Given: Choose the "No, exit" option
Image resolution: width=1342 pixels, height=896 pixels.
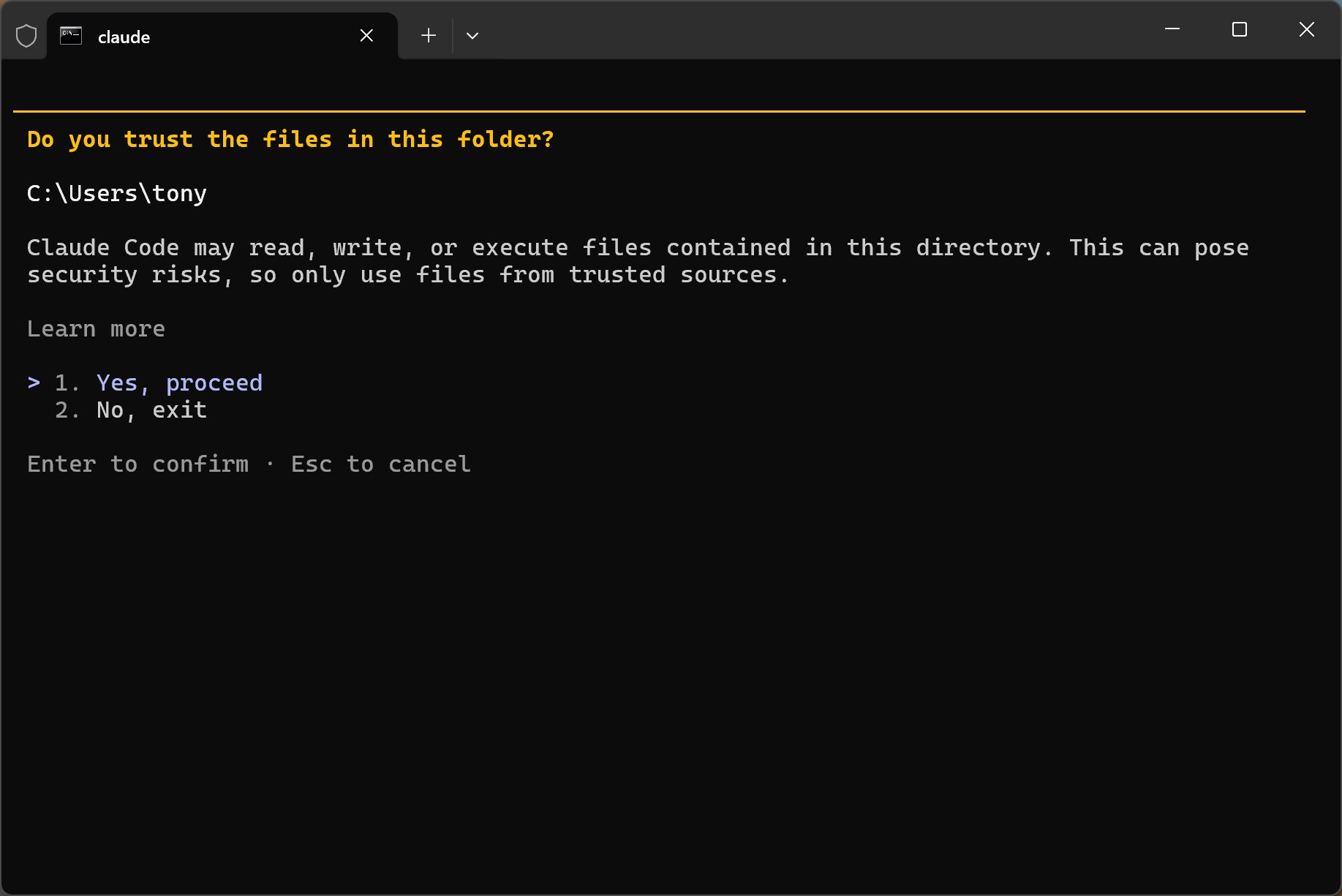Looking at the screenshot, I should point(151,410).
